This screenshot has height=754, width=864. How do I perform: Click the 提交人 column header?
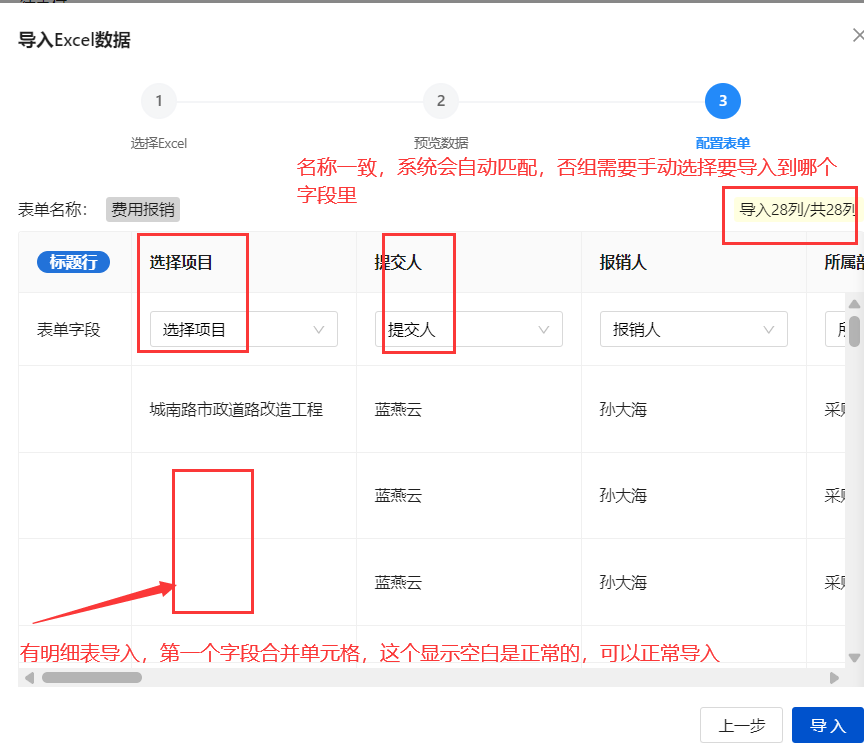398,262
